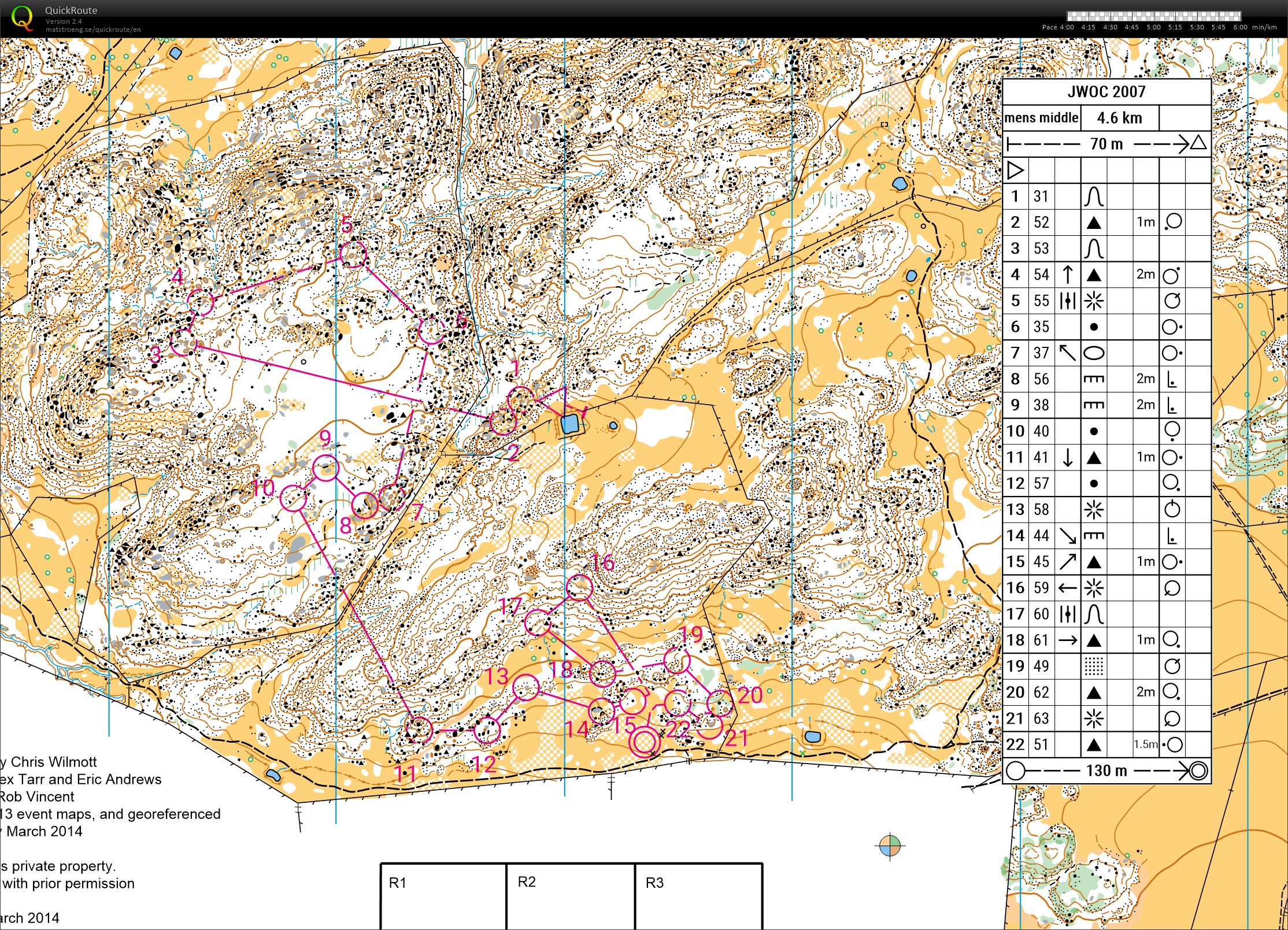Click the '1.5m' size in control row 22

pyautogui.click(x=1145, y=744)
